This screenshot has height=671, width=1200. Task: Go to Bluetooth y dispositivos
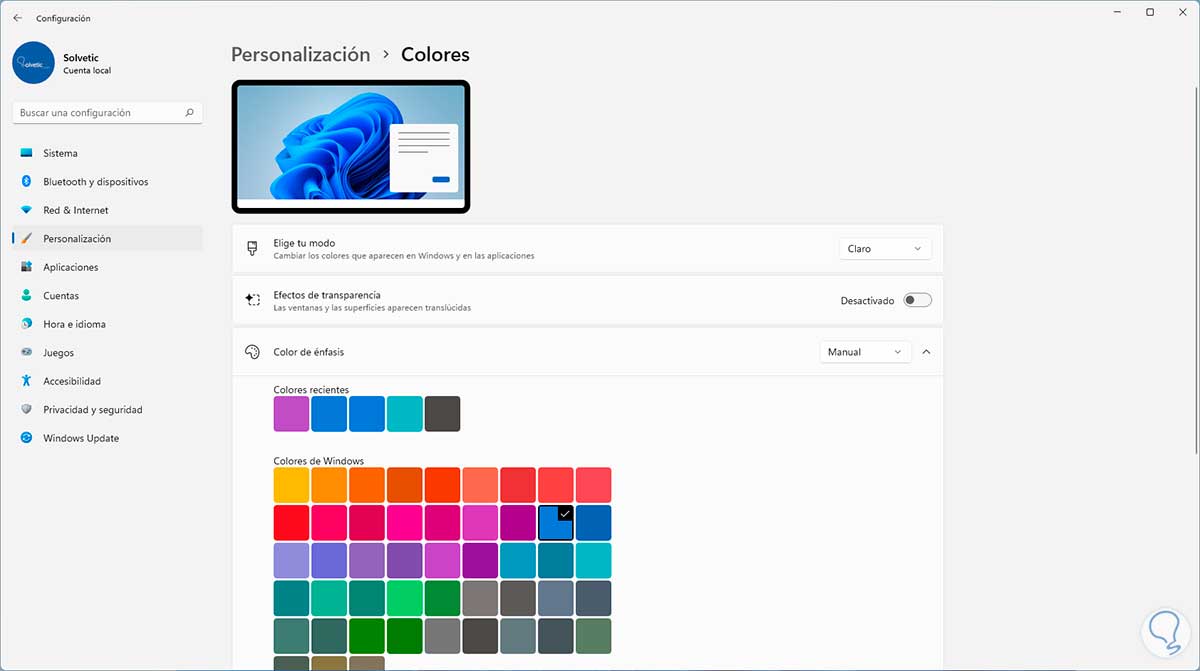tap(107, 182)
